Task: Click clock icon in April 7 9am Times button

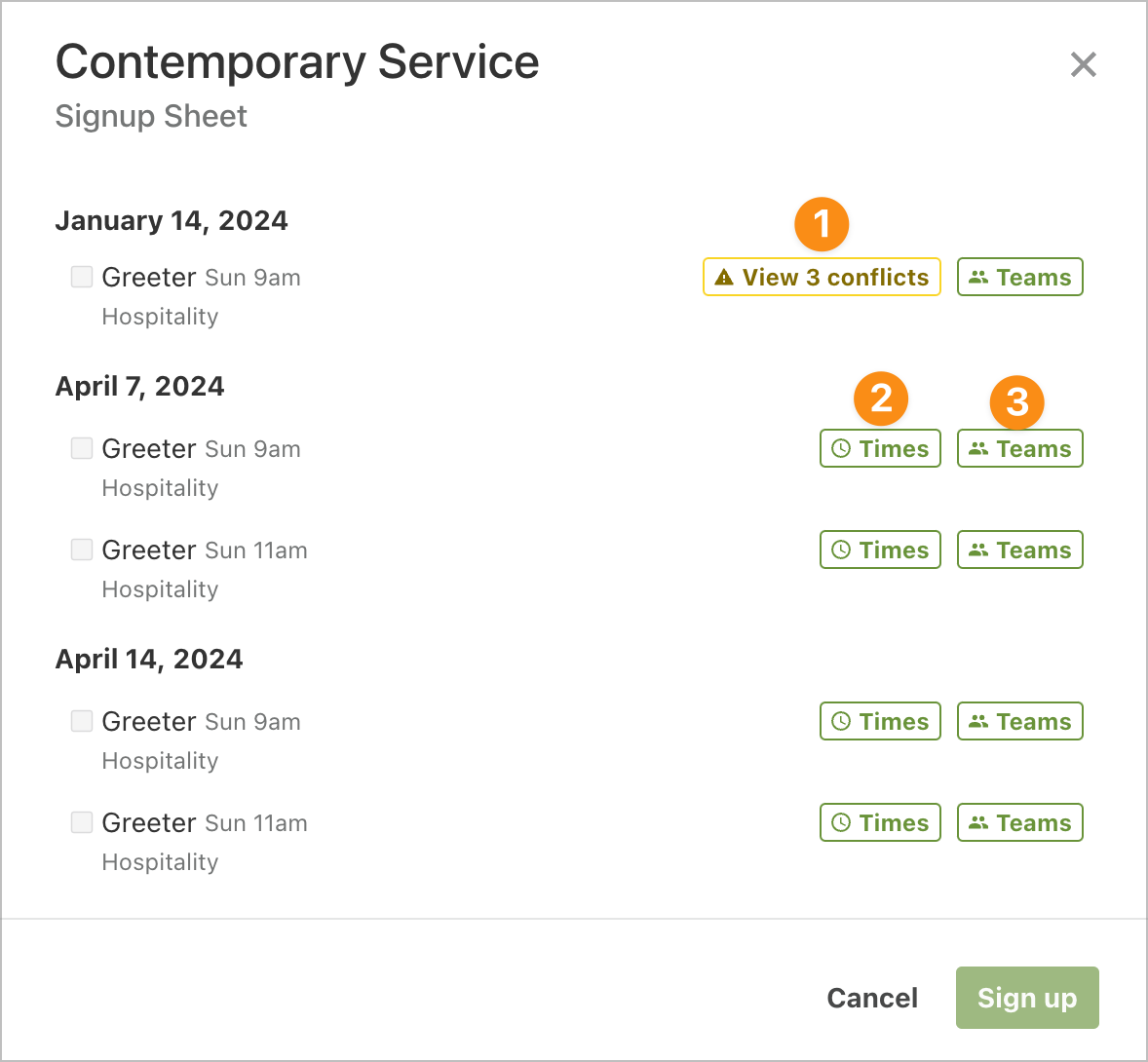Action: click(x=841, y=448)
